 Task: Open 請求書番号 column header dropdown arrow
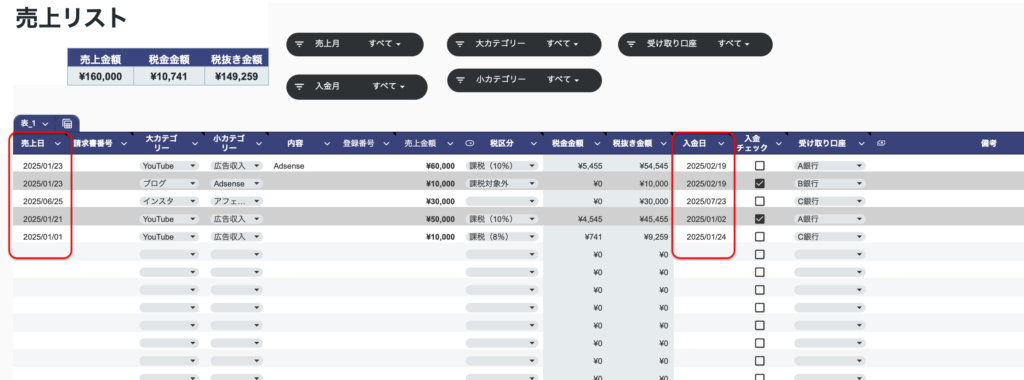[x=124, y=144]
